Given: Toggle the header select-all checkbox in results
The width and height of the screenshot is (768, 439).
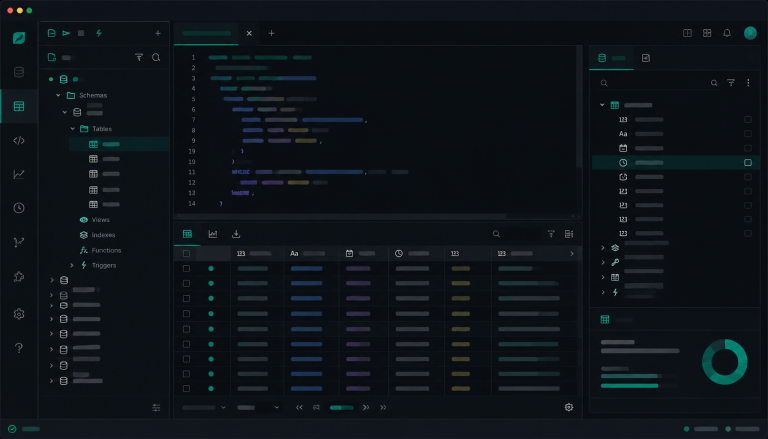Looking at the screenshot, I should (x=186, y=253).
